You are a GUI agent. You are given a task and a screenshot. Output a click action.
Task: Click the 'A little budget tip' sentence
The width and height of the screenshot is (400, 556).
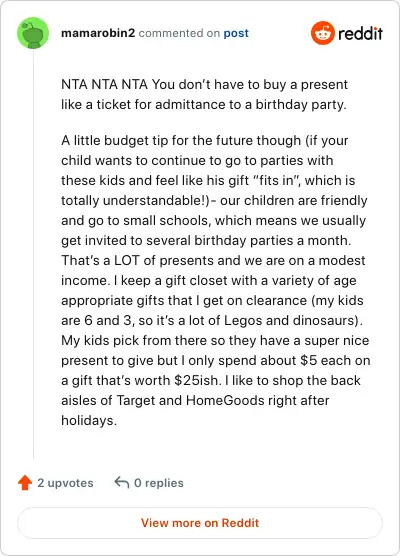point(205,140)
